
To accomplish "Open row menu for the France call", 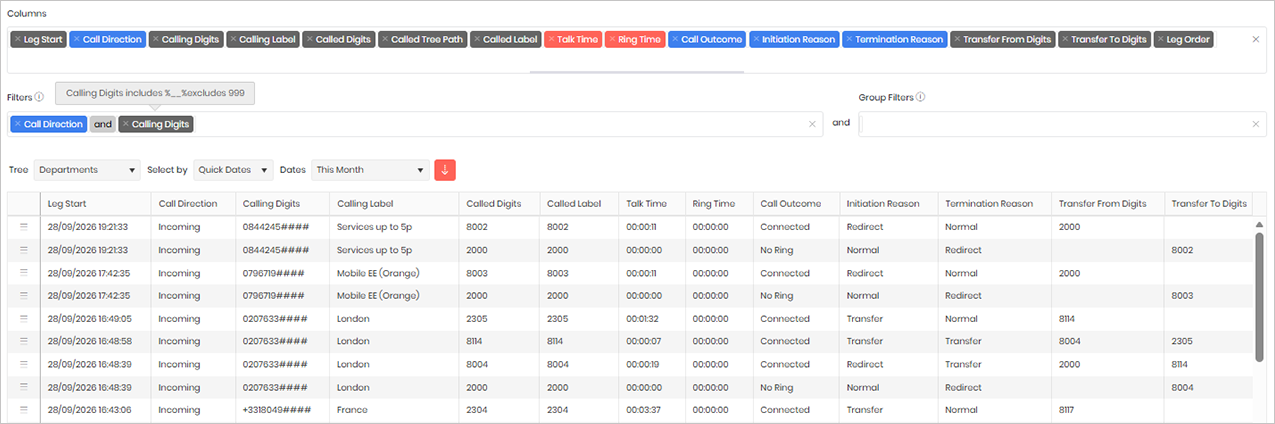I will (23, 410).
